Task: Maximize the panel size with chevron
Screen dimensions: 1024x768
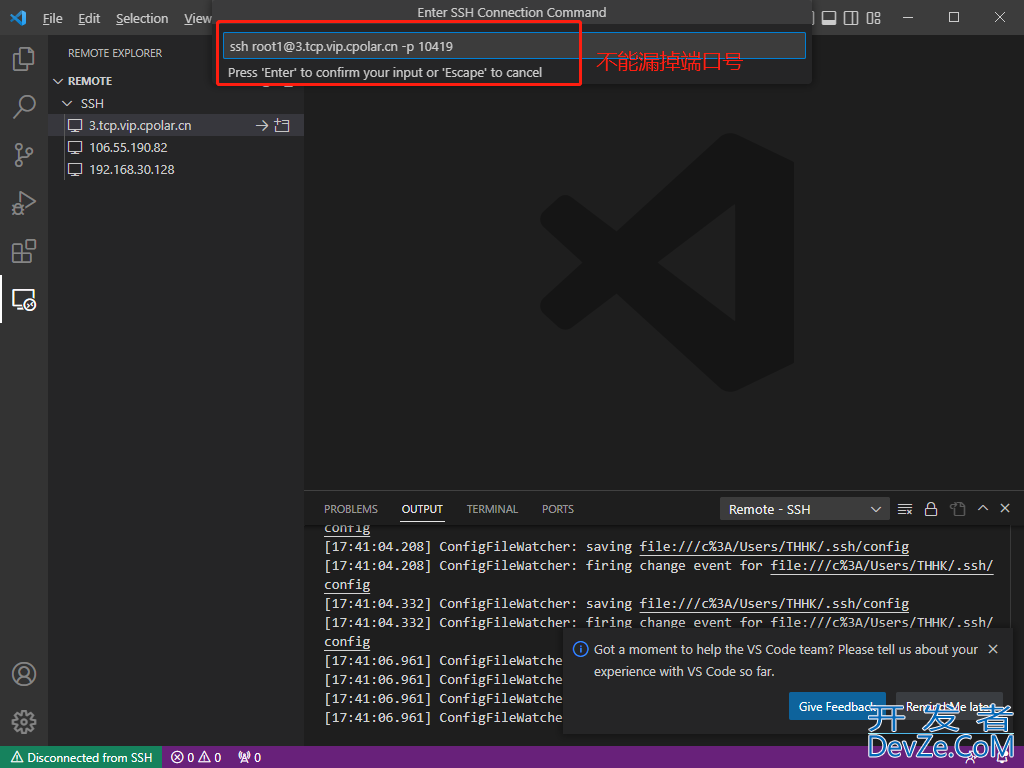Action: tap(983, 507)
